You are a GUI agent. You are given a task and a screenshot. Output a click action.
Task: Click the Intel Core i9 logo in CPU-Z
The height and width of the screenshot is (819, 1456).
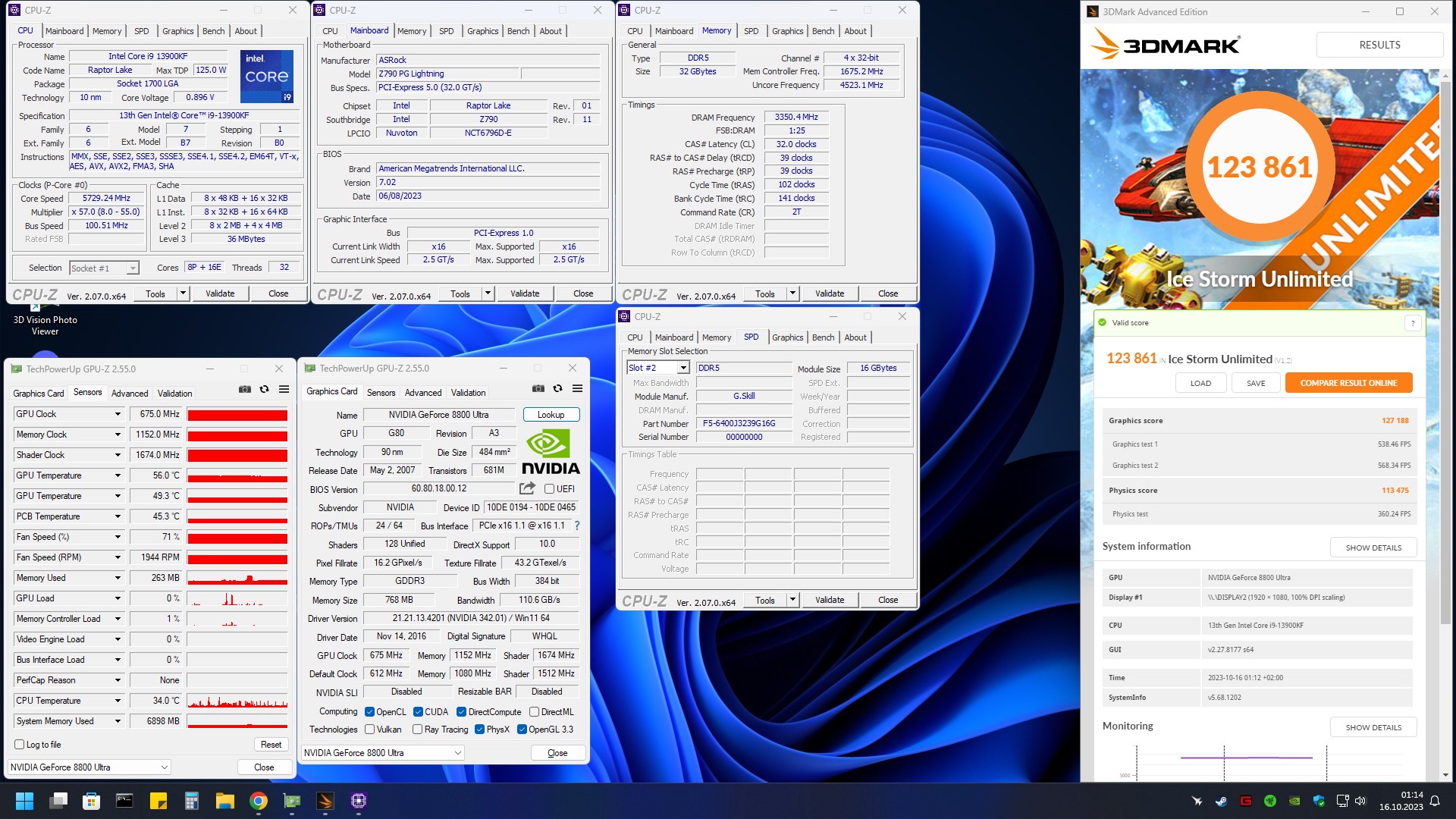coord(267,77)
